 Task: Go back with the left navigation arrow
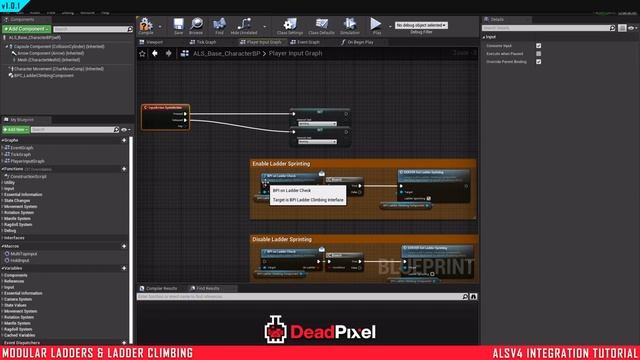pos(155,53)
